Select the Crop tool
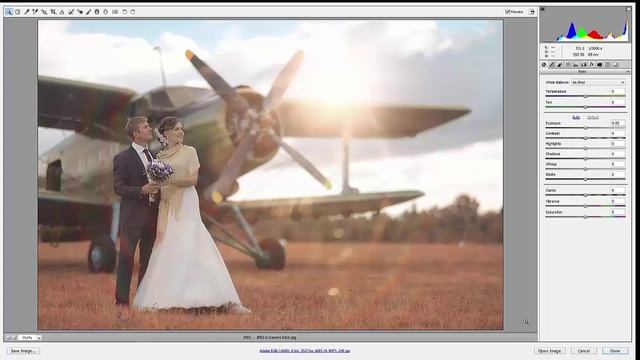Image resolution: width=640 pixels, height=360 pixels. click(53, 12)
